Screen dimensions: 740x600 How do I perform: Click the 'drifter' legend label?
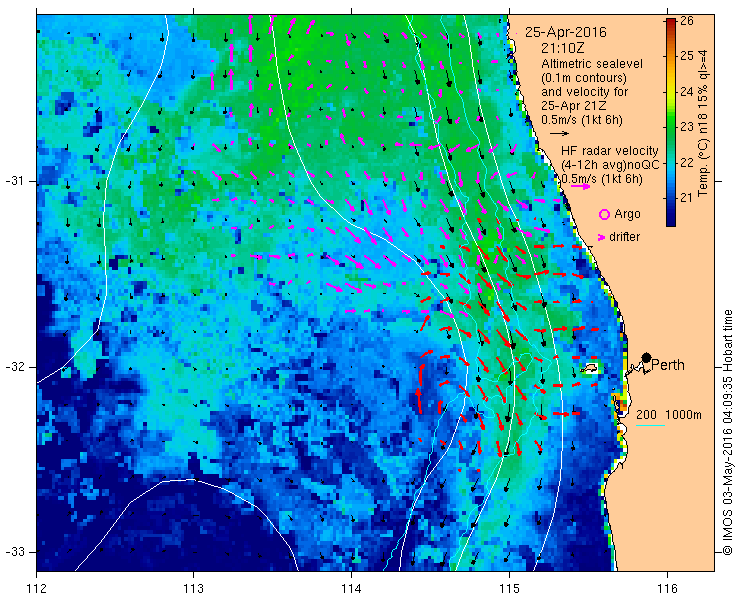pos(624,237)
